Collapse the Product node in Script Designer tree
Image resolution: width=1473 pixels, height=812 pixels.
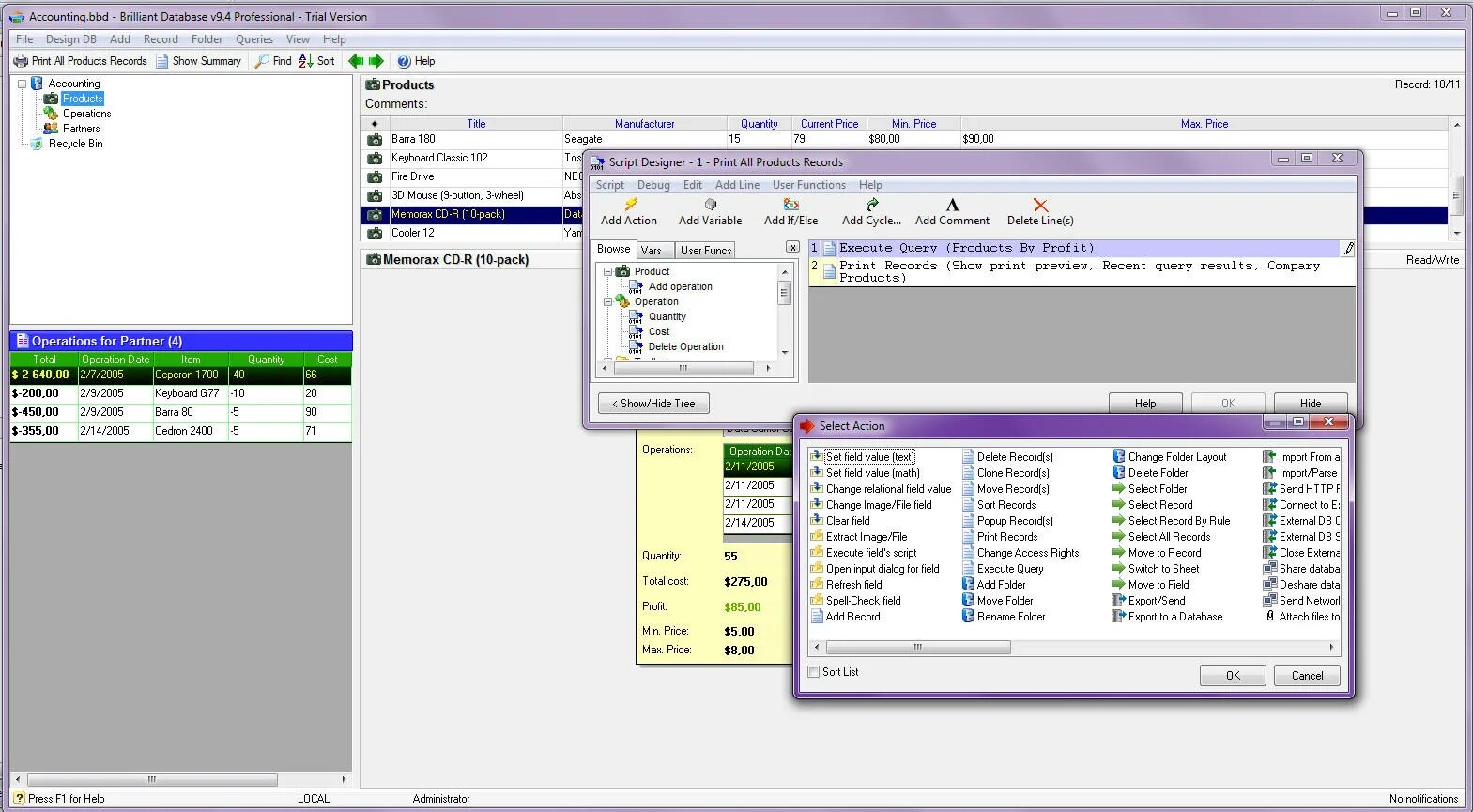click(607, 271)
